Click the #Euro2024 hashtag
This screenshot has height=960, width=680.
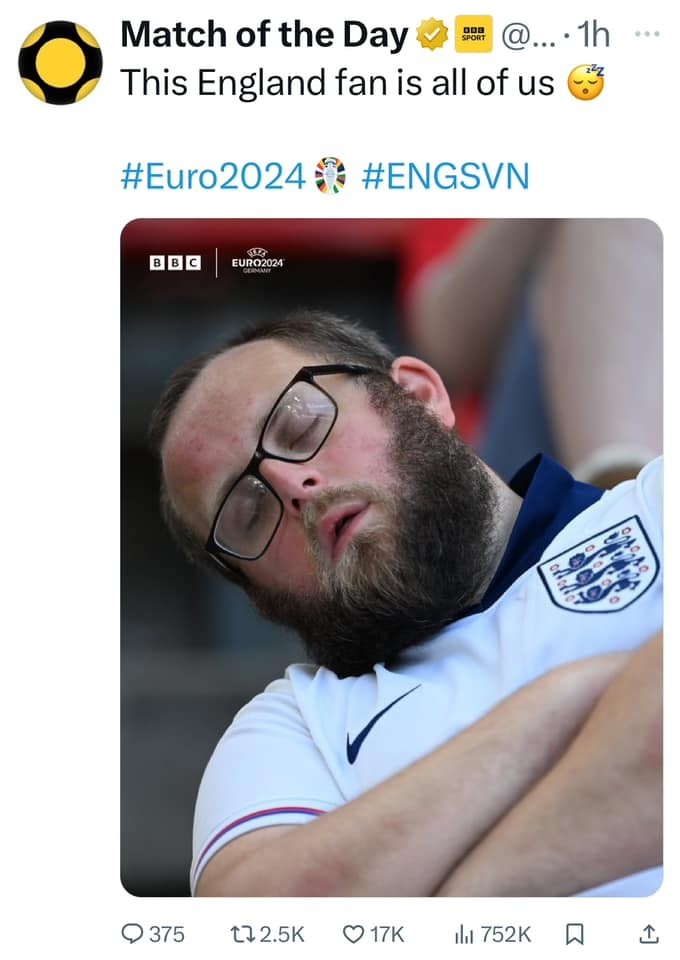click(x=211, y=176)
